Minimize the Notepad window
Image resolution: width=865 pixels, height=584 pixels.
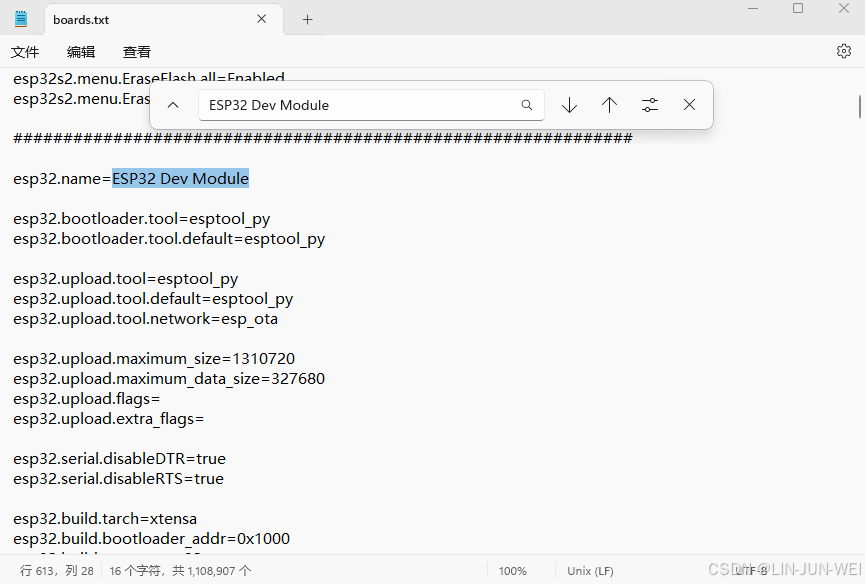pyautogui.click(x=752, y=8)
